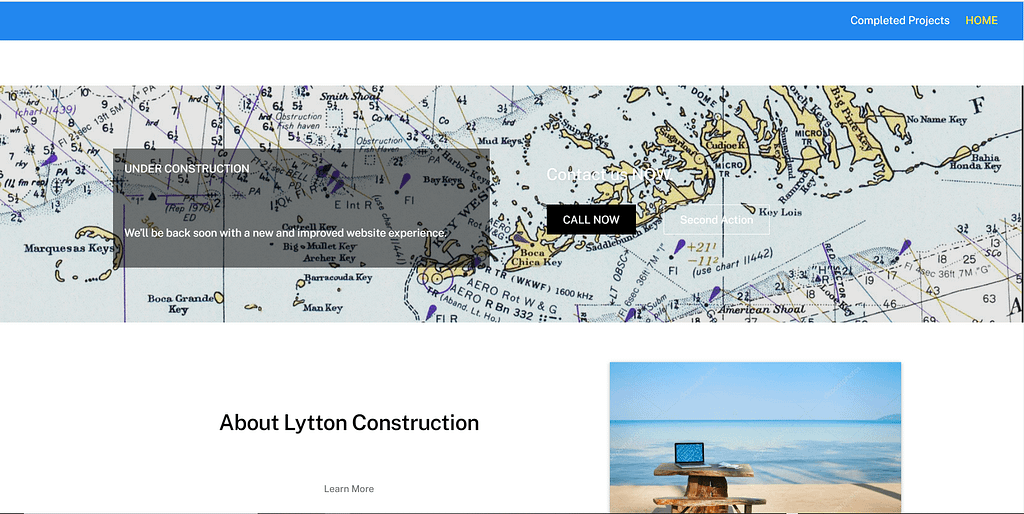Follow the Learn More link
This screenshot has height=514, width=1024.
[x=349, y=489]
